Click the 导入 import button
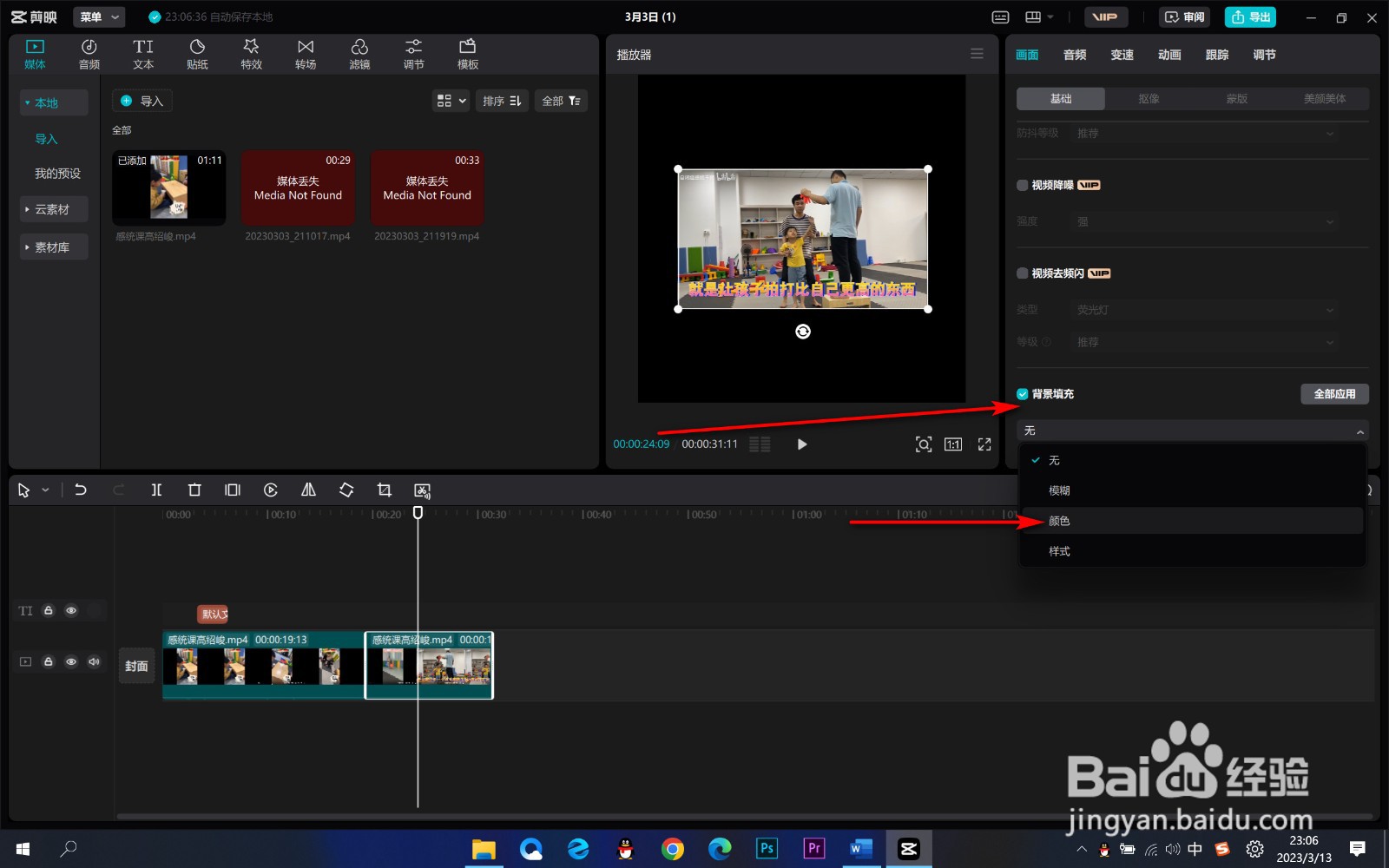Viewport: 1389px width, 868px height. tap(142, 101)
